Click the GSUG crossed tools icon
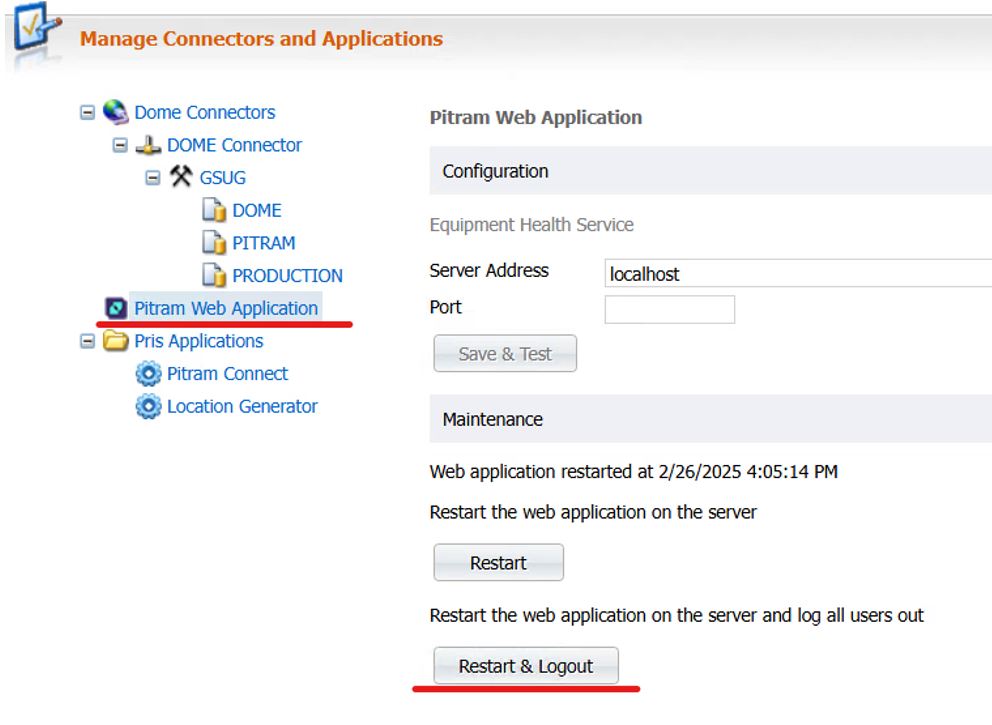Image resolution: width=992 pixels, height=725 pixels. click(181, 178)
